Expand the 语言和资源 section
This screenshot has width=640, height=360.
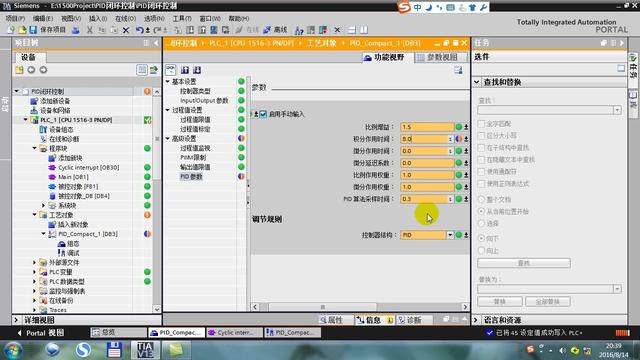476,320
